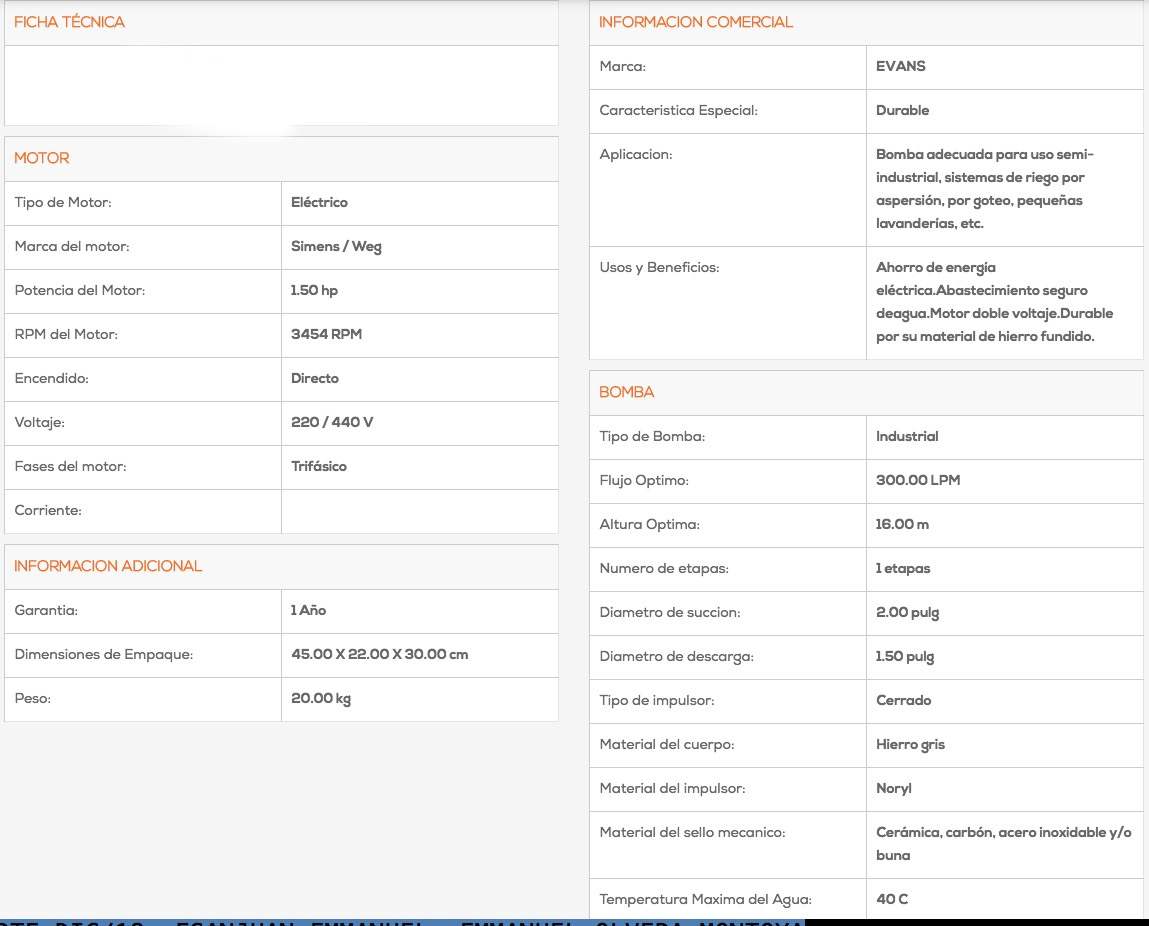Click the FICHA TÉCNICA section header
The height and width of the screenshot is (926, 1149).
[69, 22]
